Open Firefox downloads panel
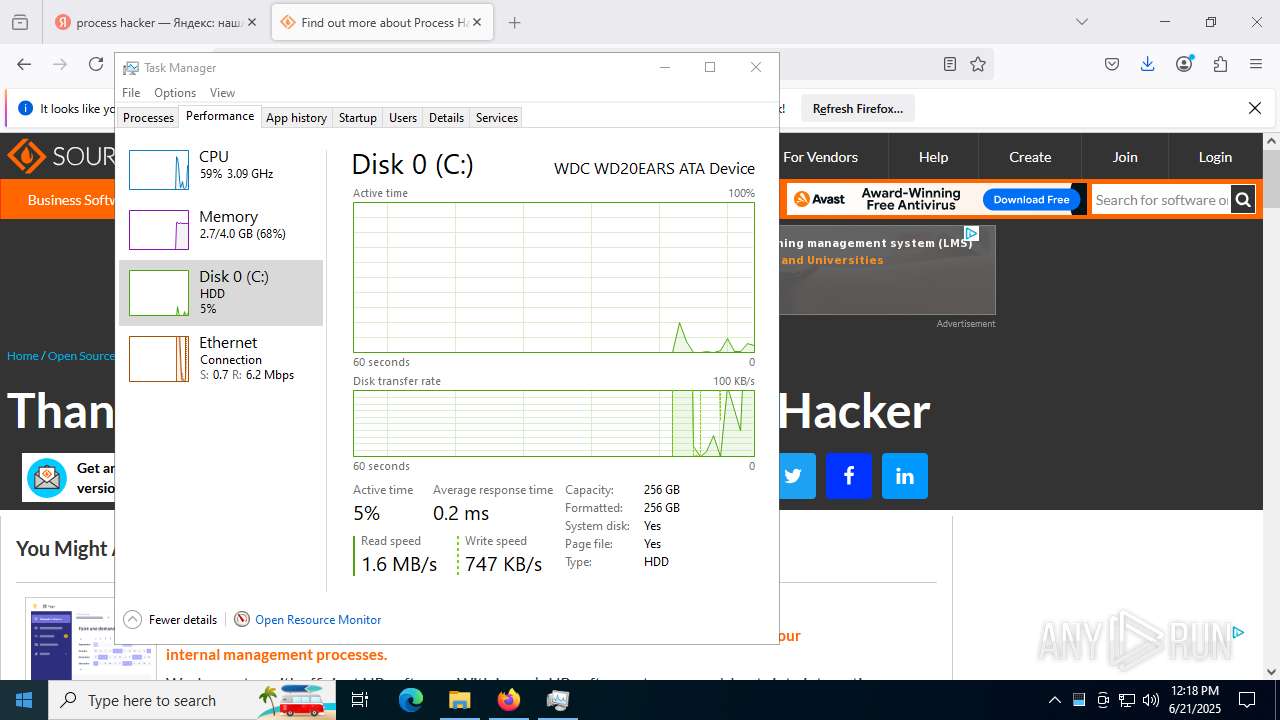This screenshot has height=720, width=1280. click(x=1148, y=64)
